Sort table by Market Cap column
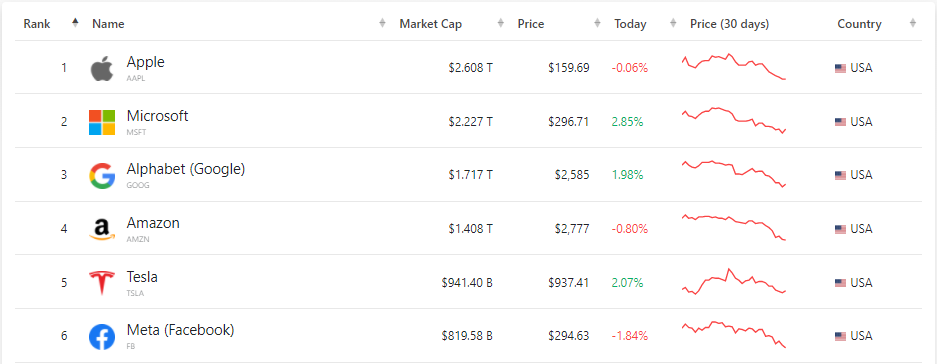This screenshot has width=937, height=364. pos(430,24)
